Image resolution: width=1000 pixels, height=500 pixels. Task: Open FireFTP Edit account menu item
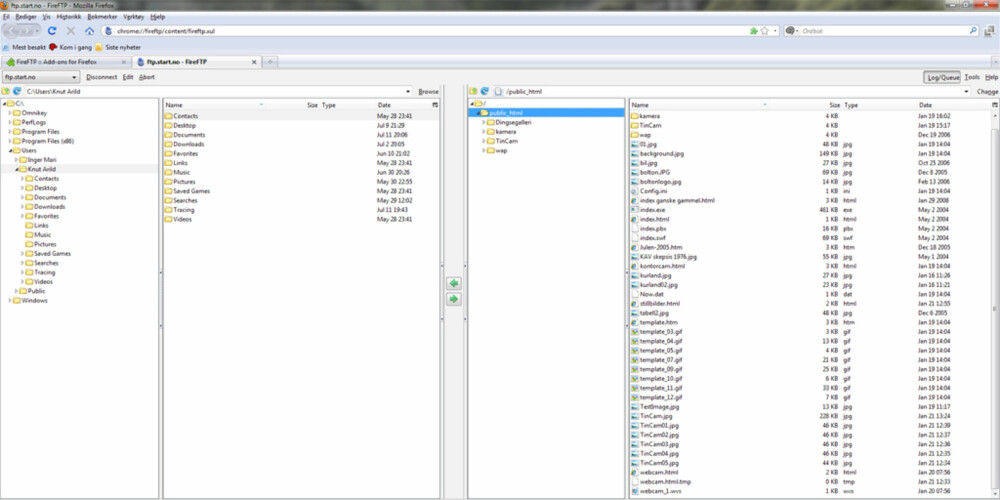pyautogui.click(x=128, y=77)
